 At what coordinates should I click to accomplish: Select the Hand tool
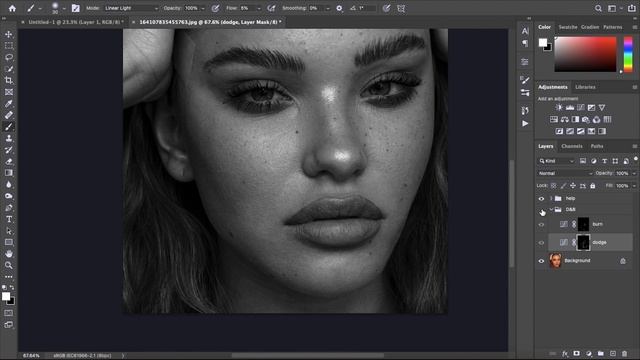pyautogui.click(x=9, y=253)
